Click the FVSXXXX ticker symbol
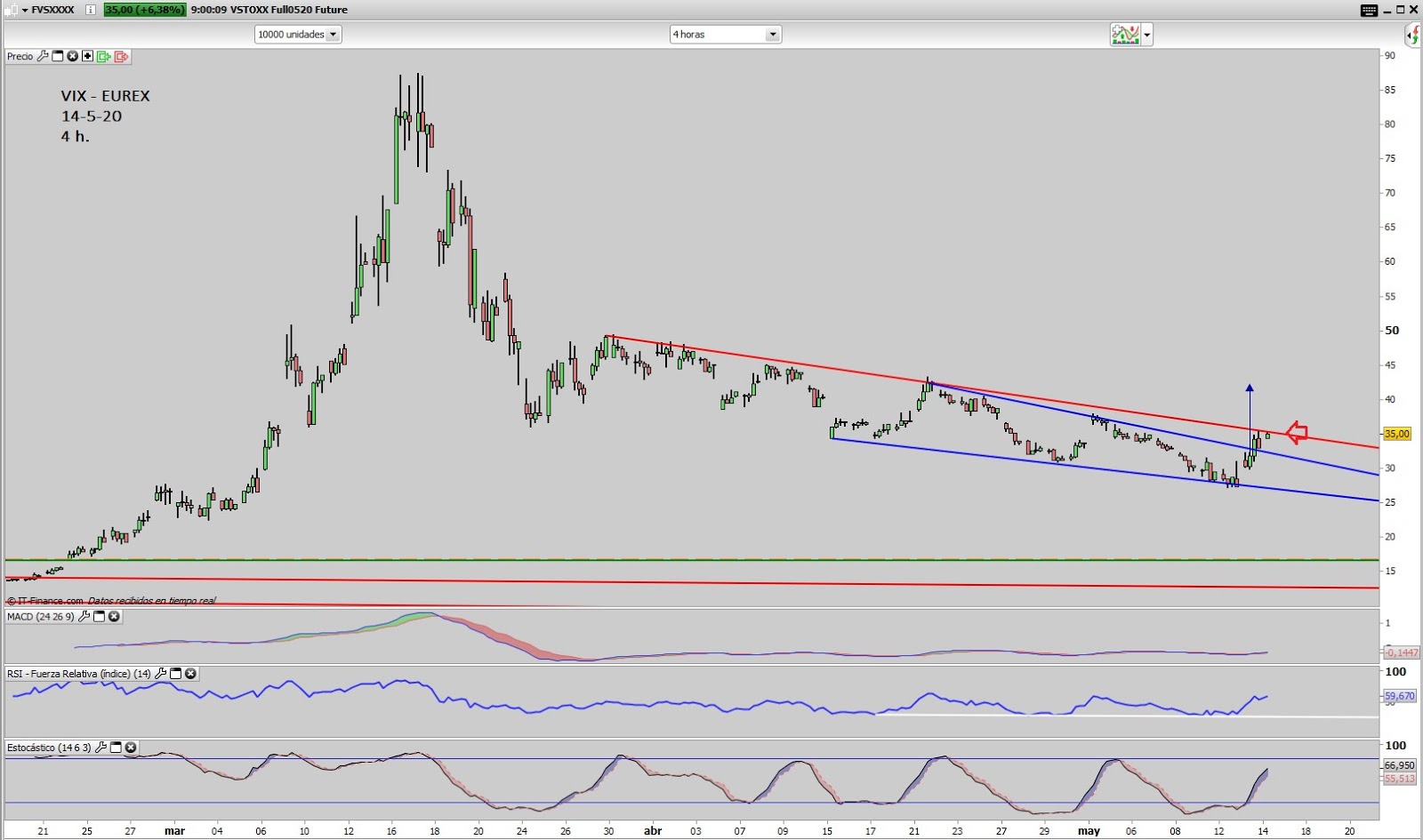Screen dimensions: 1423x840 point(53,10)
